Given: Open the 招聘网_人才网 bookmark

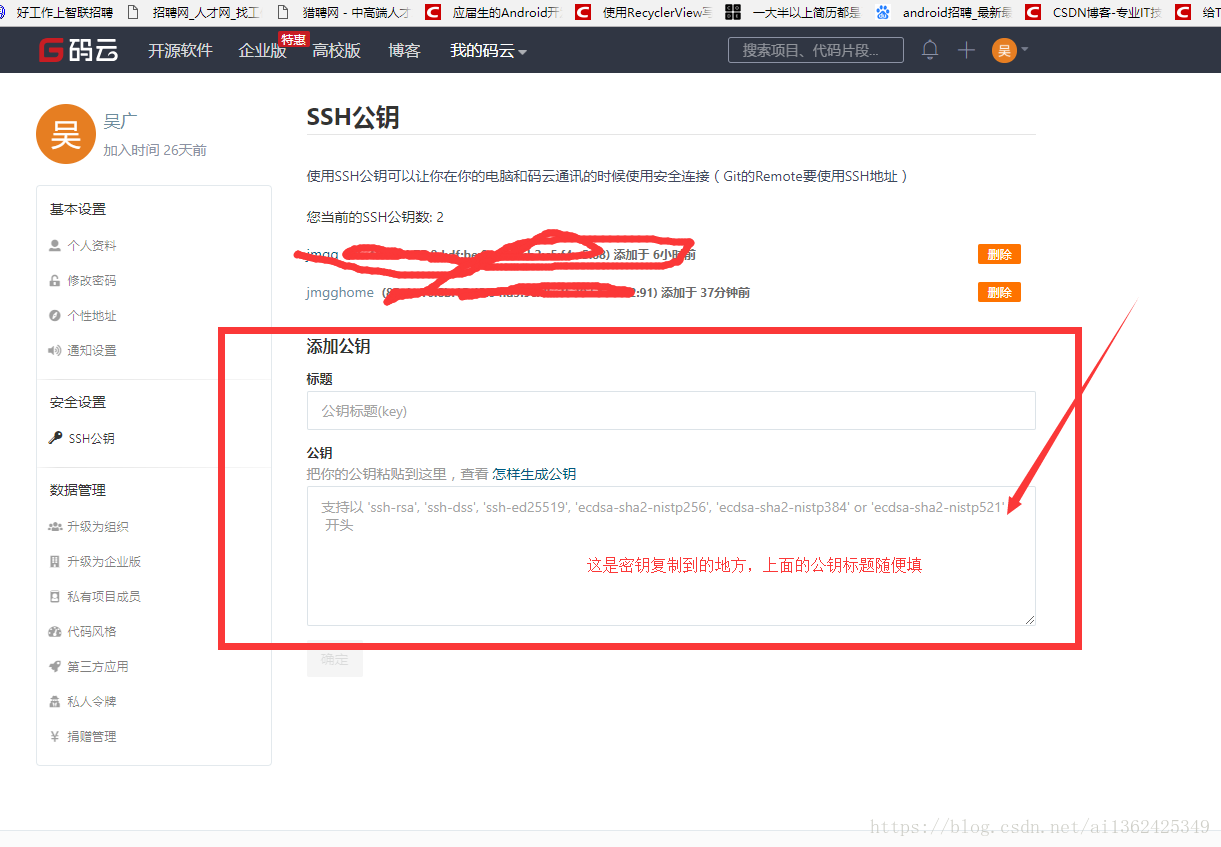Looking at the screenshot, I should pyautogui.click(x=196, y=12).
